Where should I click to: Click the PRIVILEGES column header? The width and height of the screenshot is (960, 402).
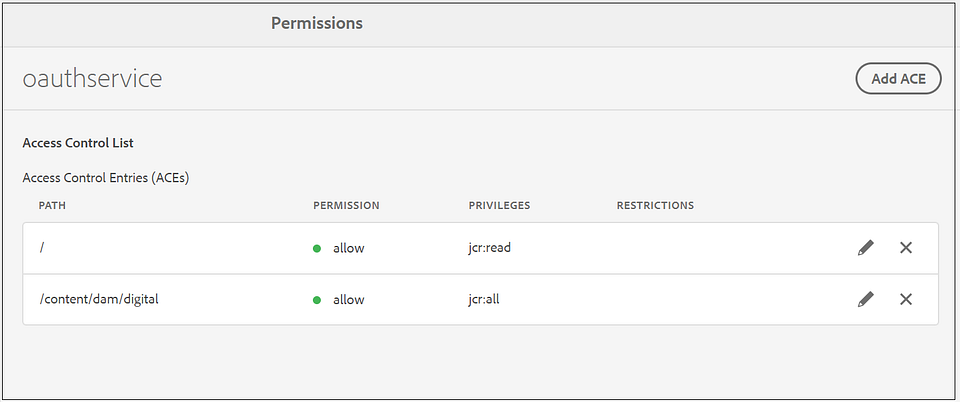pos(499,206)
